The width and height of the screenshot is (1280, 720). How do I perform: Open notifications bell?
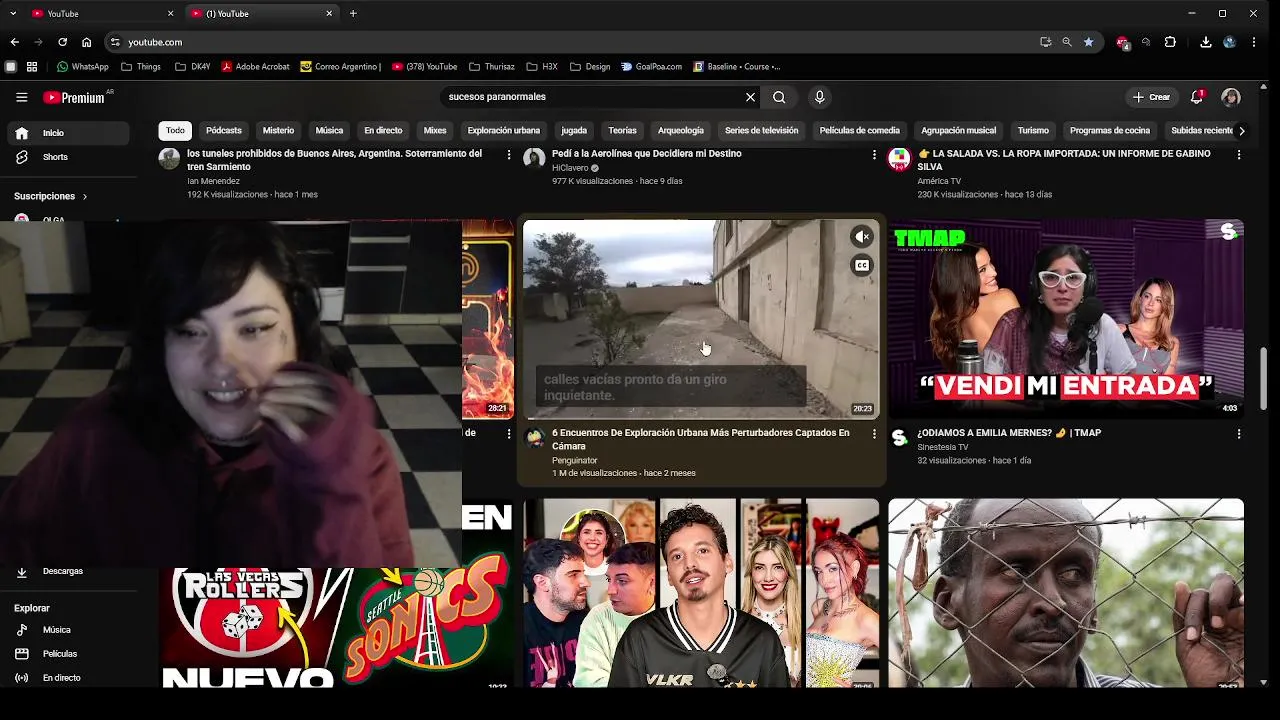tap(1197, 97)
